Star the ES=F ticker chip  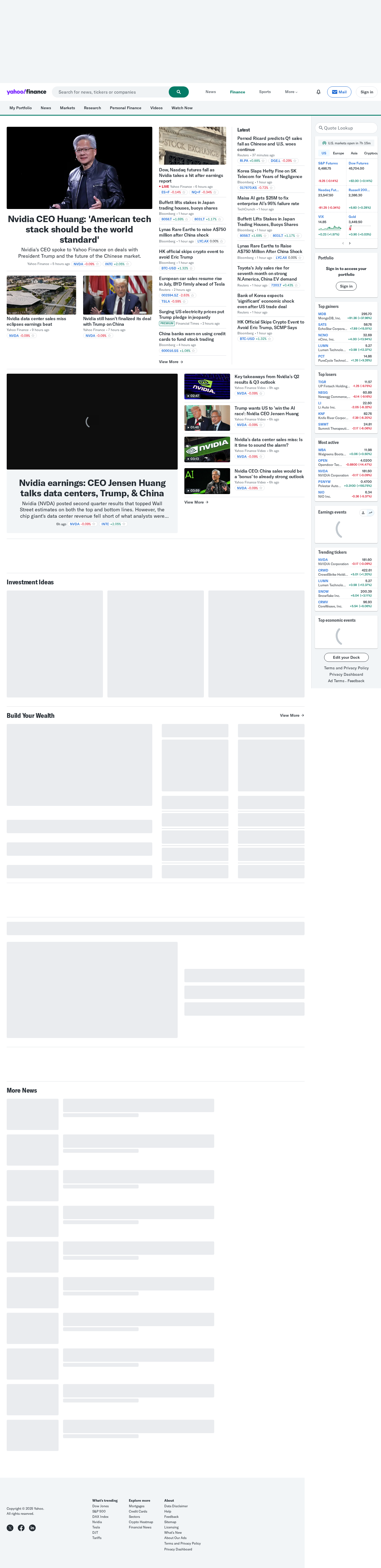coord(184,192)
